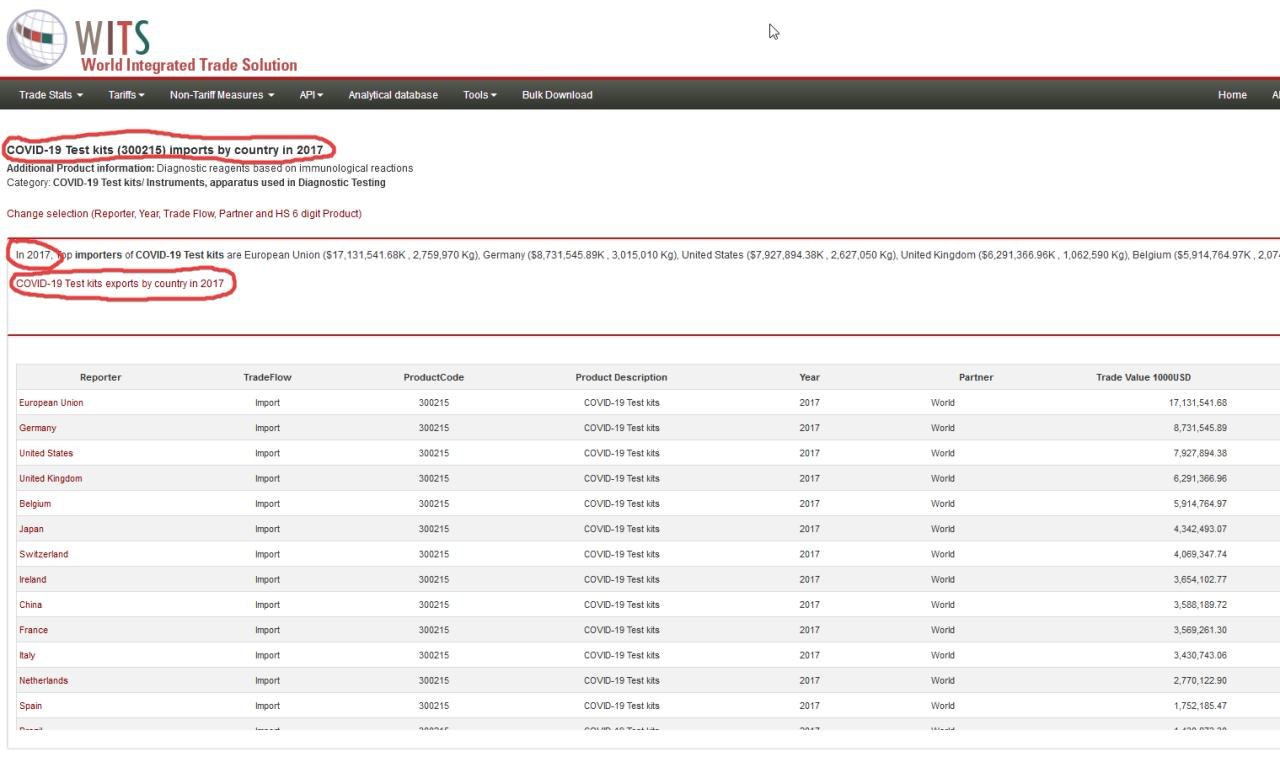Screen dimensions: 1280x762
Task: Click the WITS globe logo
Action: [x=36, y=40]
